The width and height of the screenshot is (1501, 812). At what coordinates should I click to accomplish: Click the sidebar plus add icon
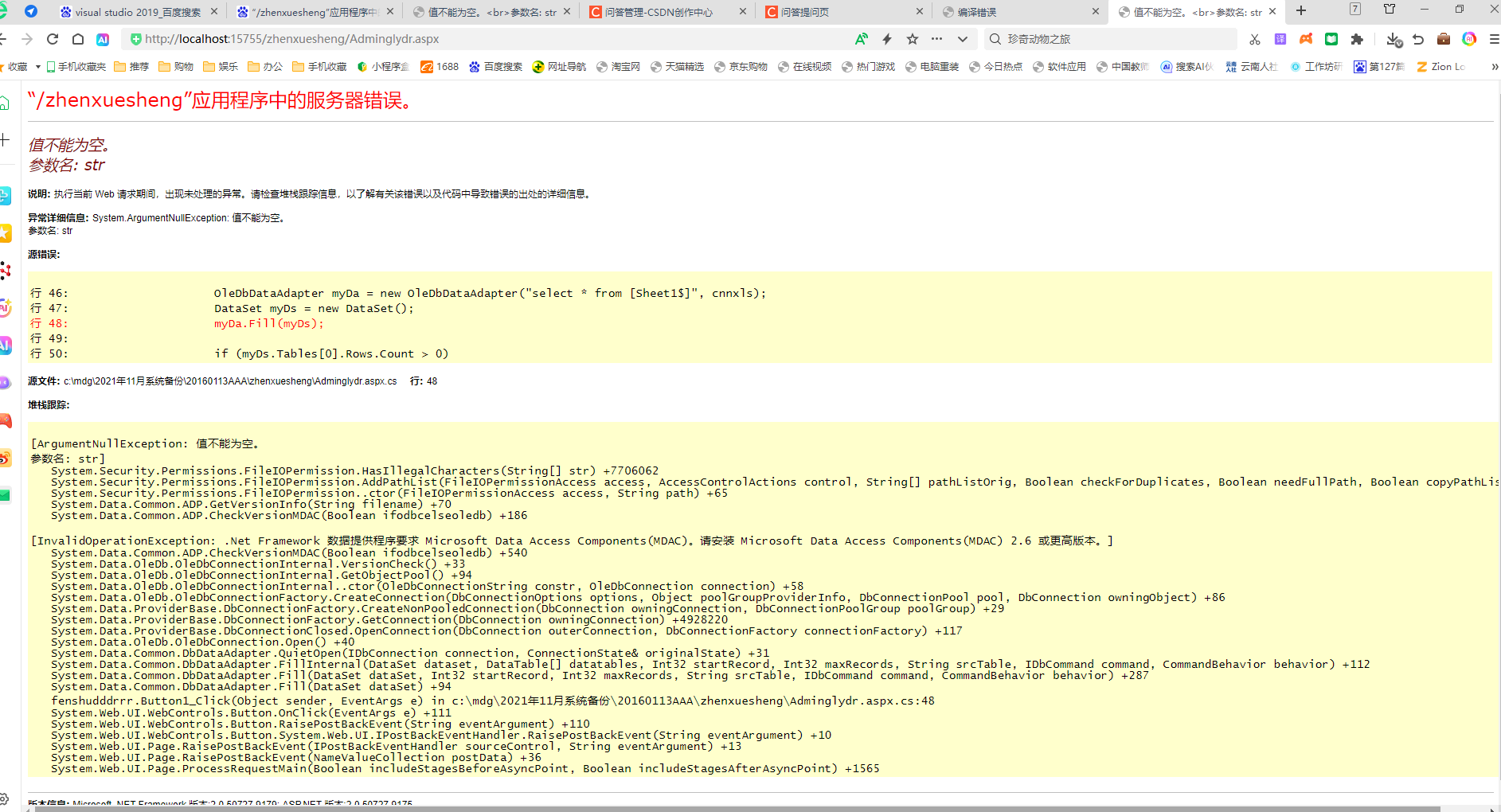point(5,140)
